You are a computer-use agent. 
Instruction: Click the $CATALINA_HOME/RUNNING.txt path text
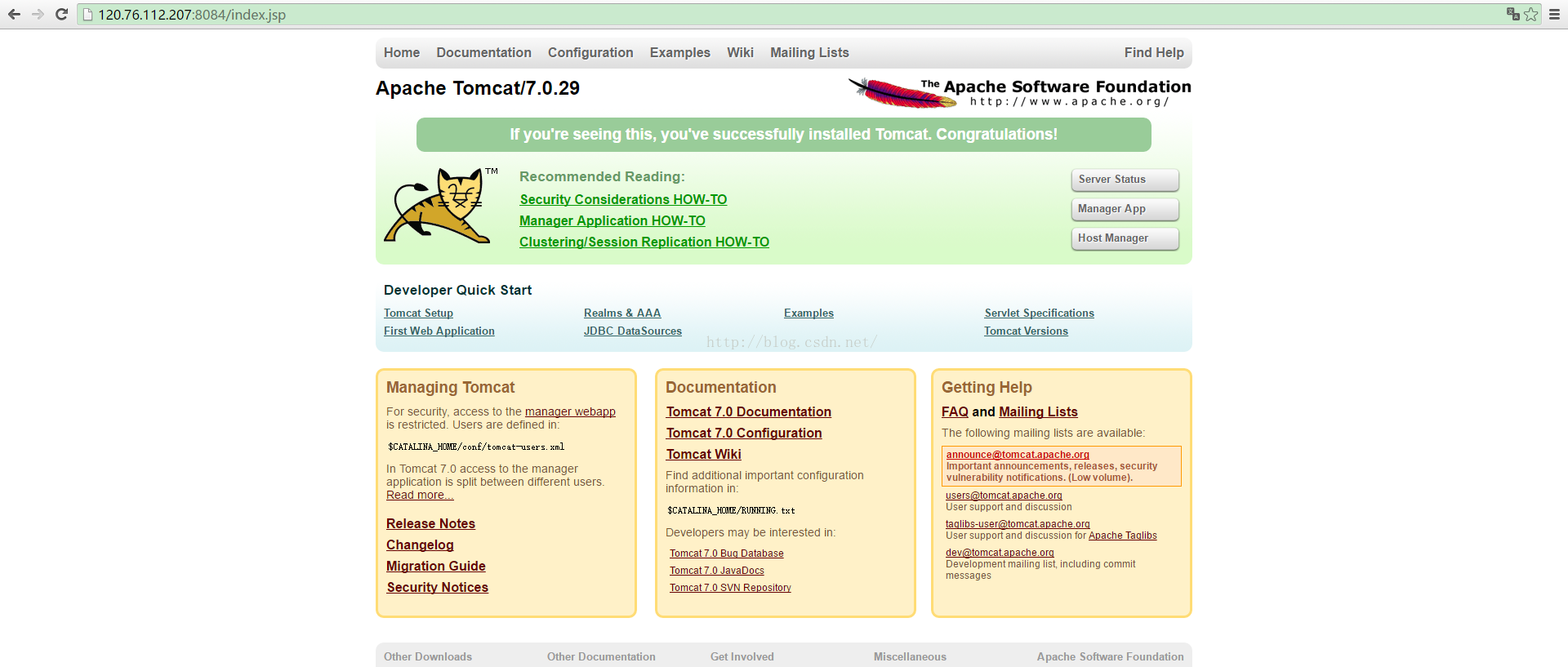(731, 510)
